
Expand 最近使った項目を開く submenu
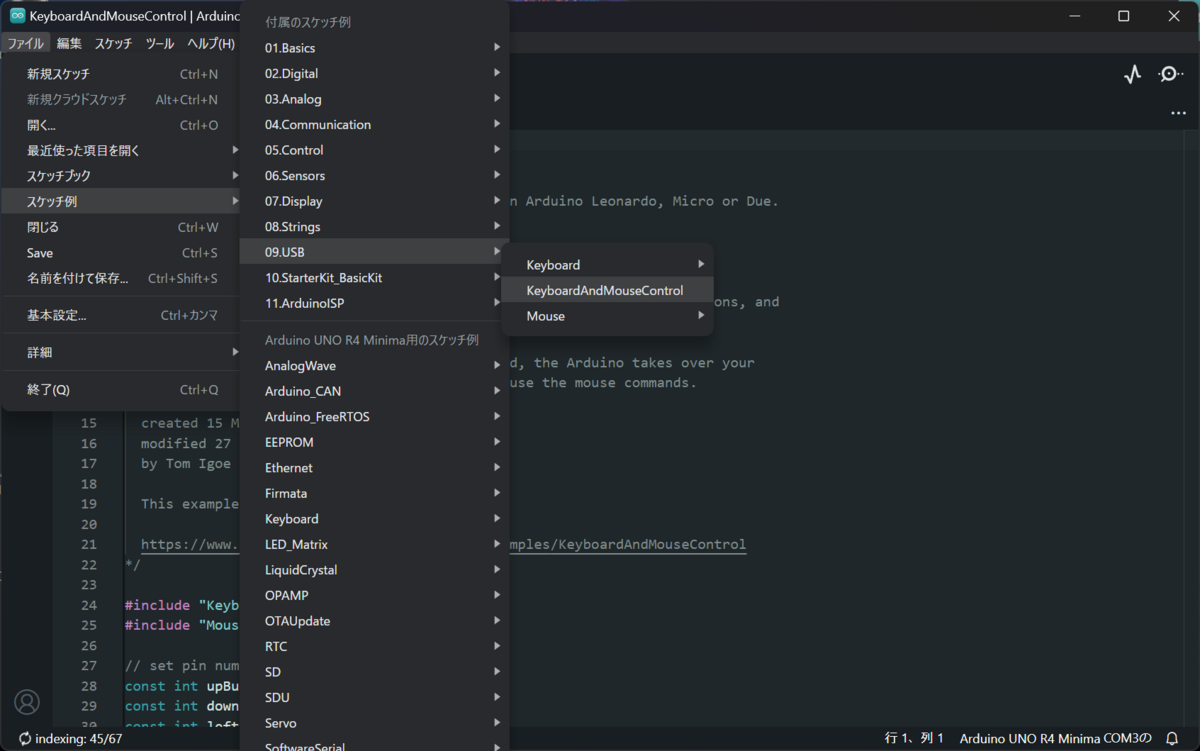(122, 150)
